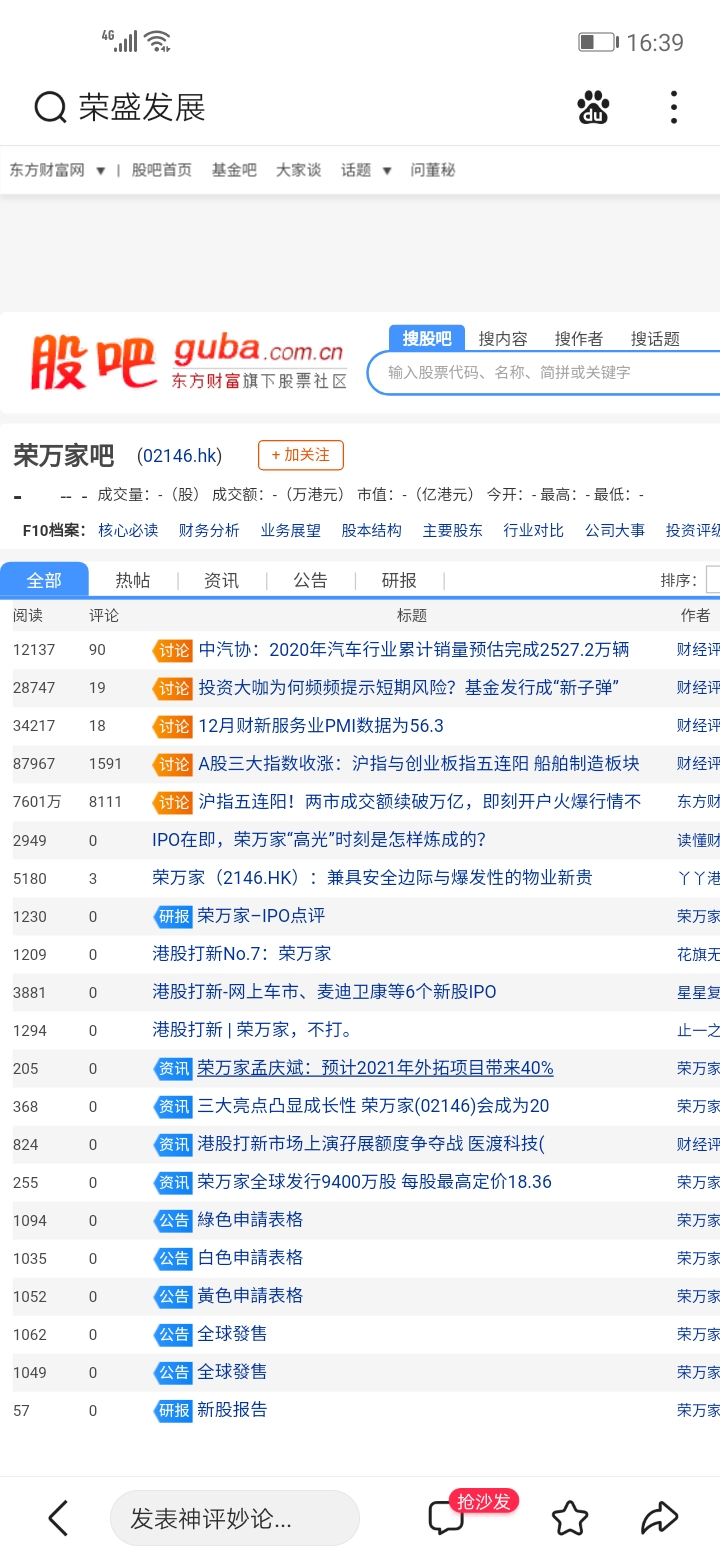
Task: Tap the 发表神评妙论 comment field
Action: (x=234, y=1518)
